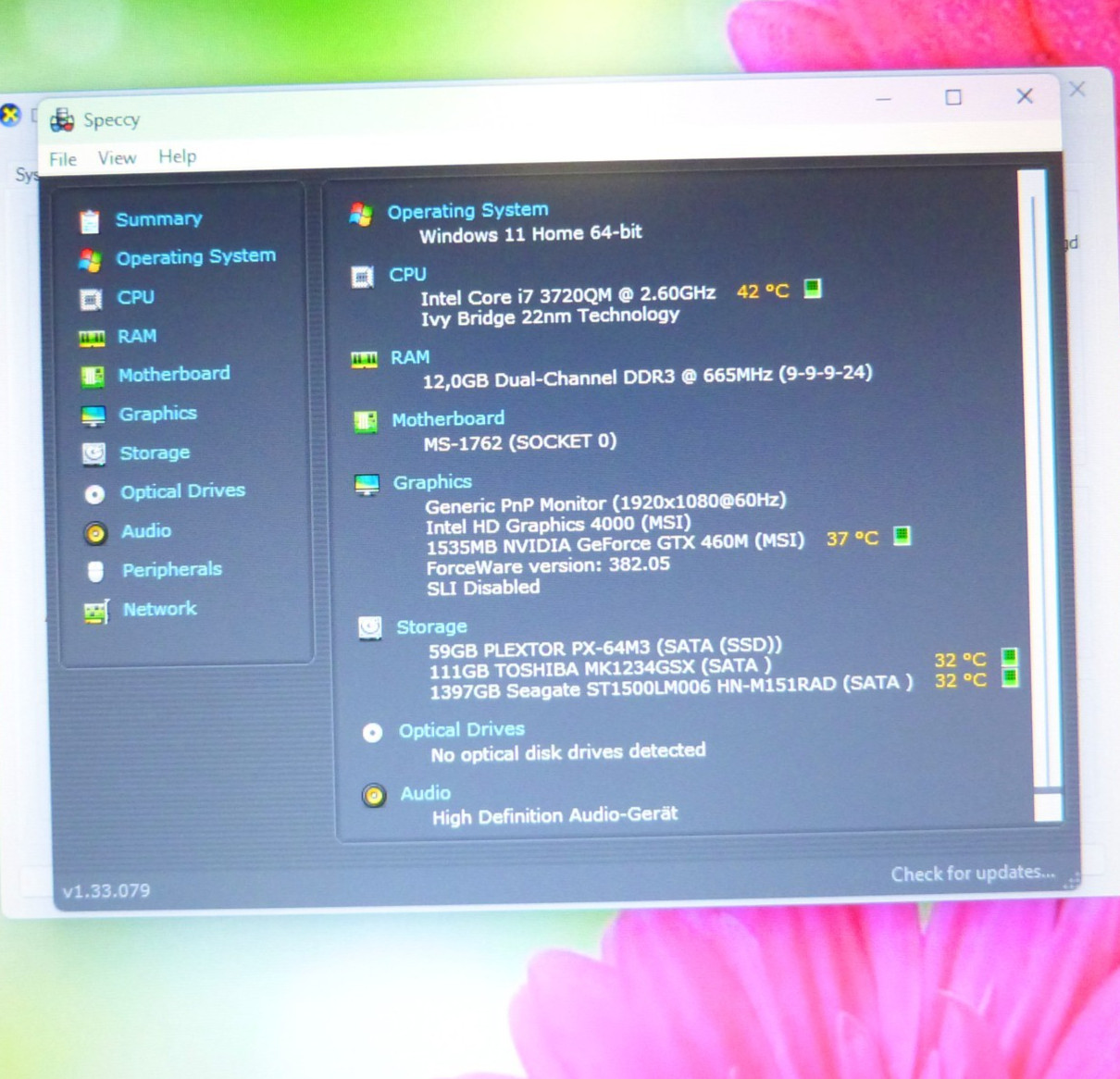
Task: Open Optical Drives section from sidebar label
Action: (182, 490)
